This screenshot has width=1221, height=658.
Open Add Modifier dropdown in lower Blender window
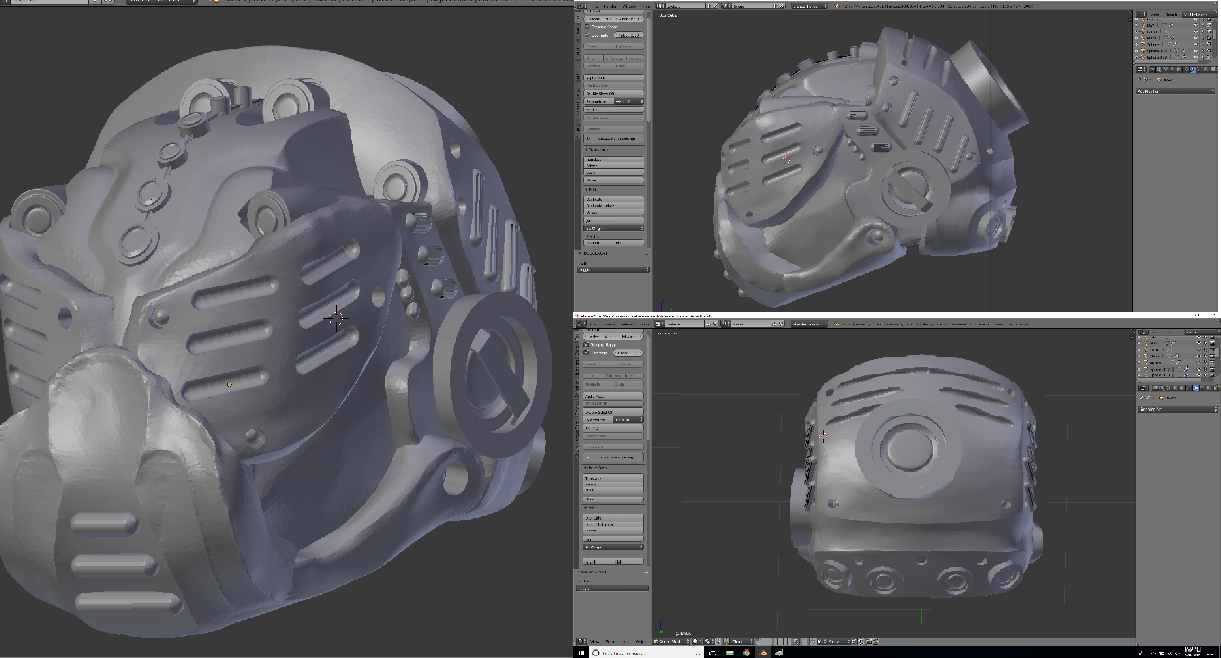pos(1178,408)
